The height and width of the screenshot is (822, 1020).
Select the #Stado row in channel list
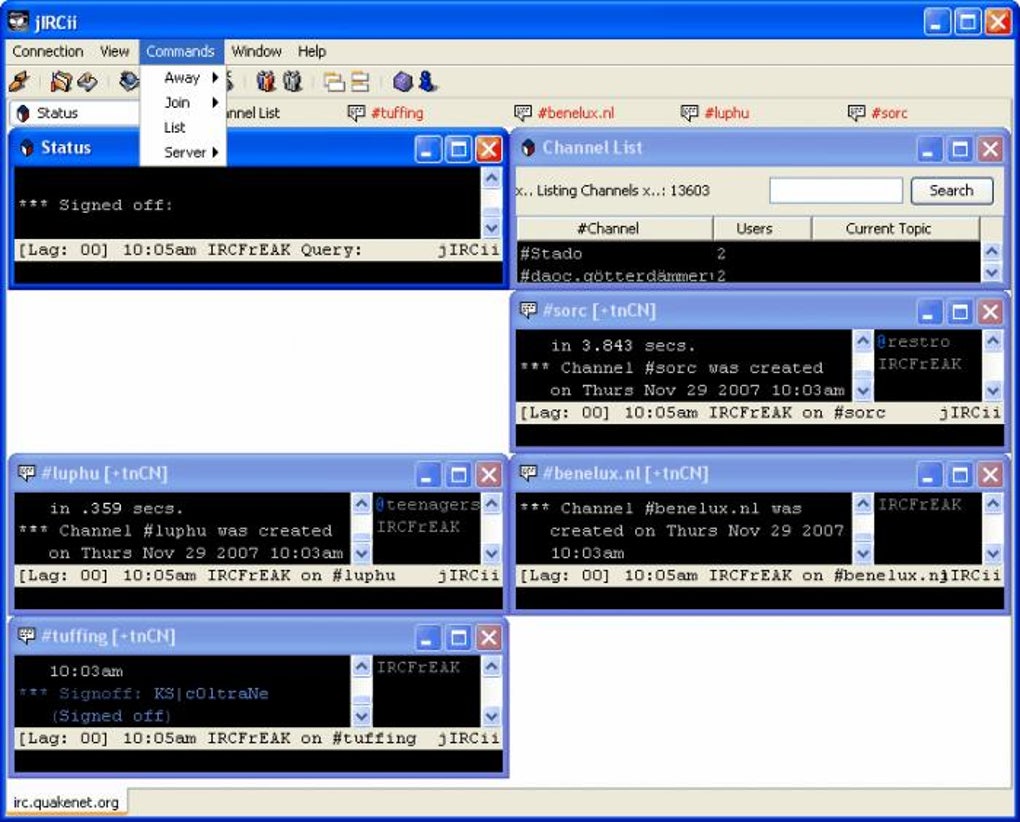point(748,254)
